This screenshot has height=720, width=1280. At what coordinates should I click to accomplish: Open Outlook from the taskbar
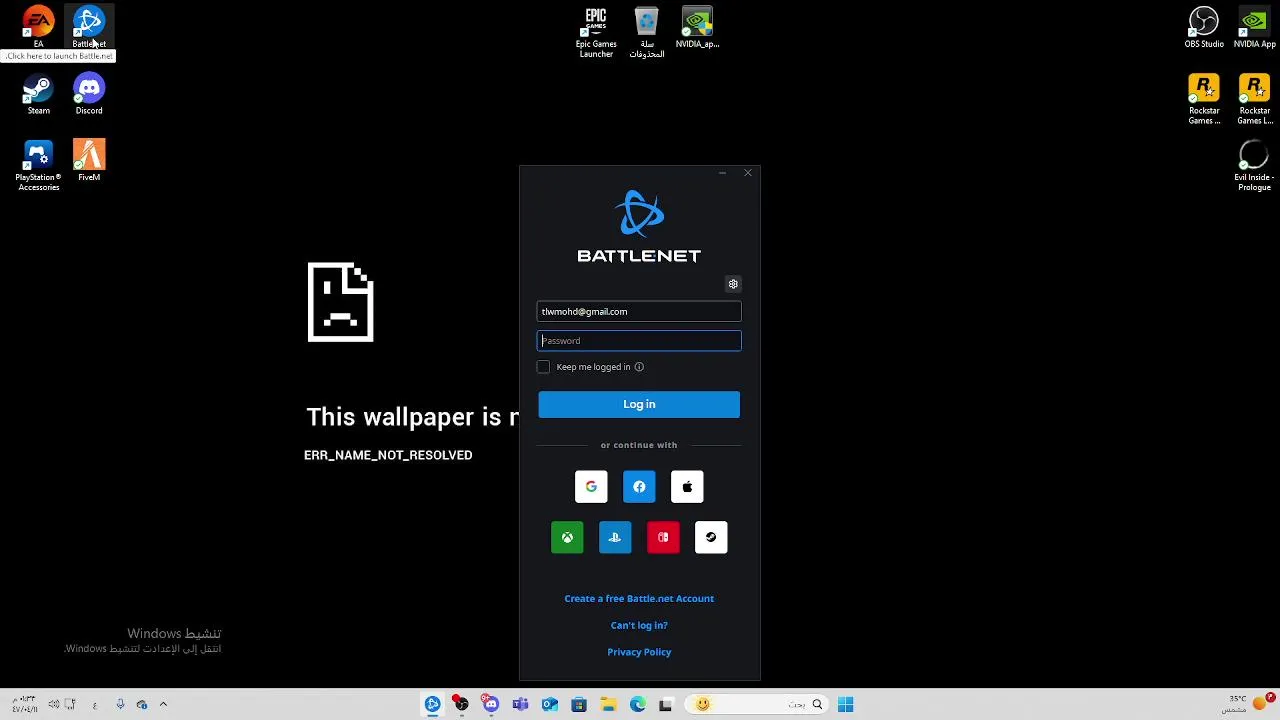(549, 705)
